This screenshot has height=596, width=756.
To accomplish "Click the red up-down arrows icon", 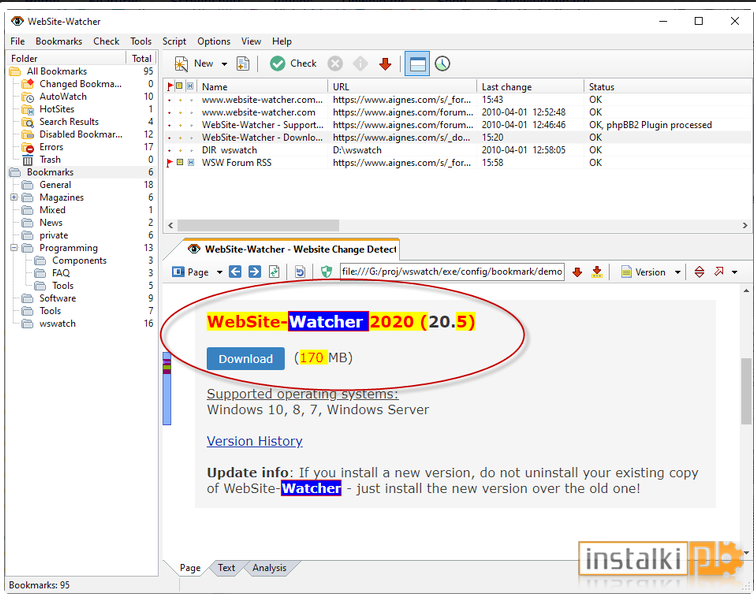I will [699, 272].
